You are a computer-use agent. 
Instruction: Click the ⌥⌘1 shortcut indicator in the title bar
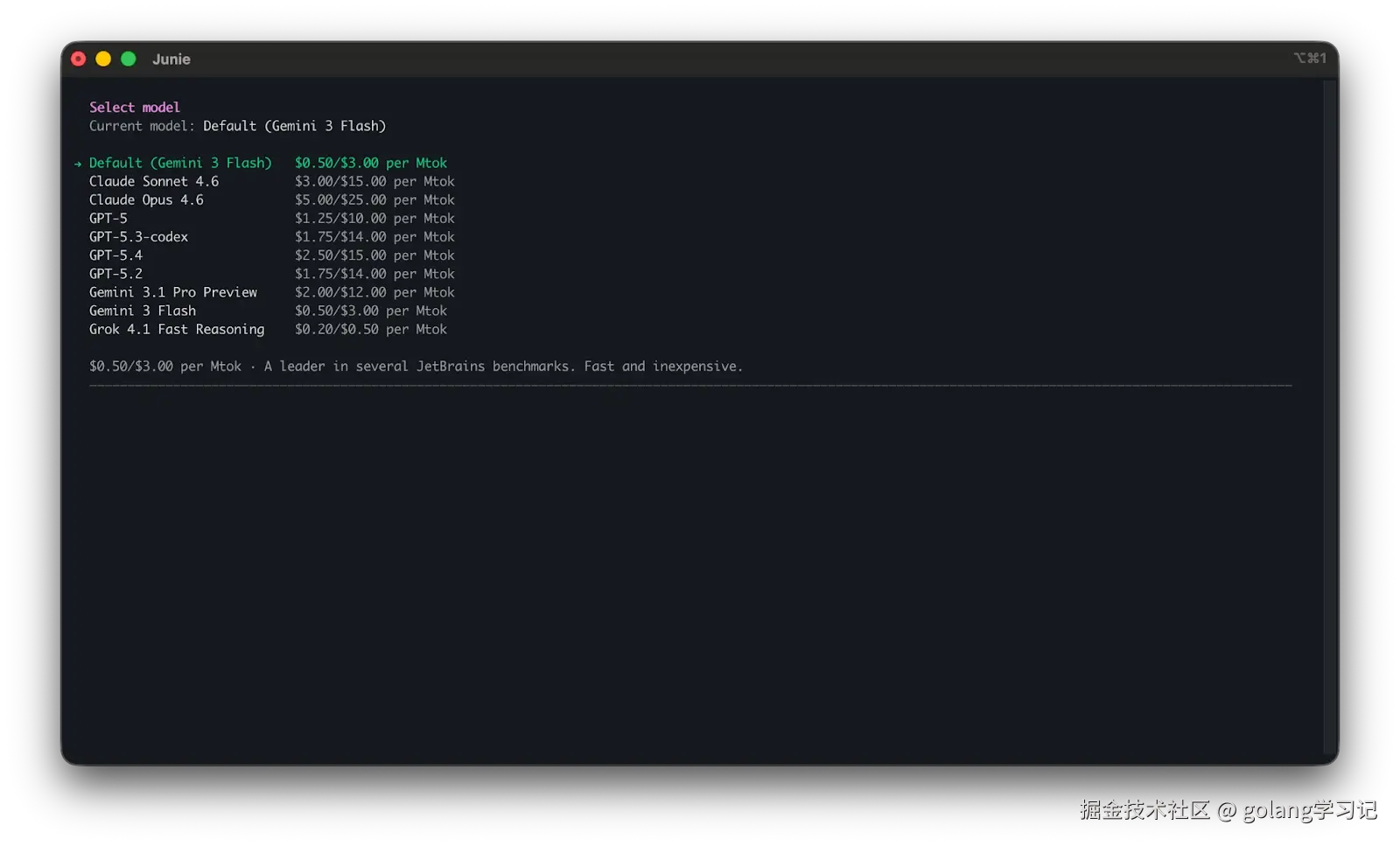point(1310,58)
